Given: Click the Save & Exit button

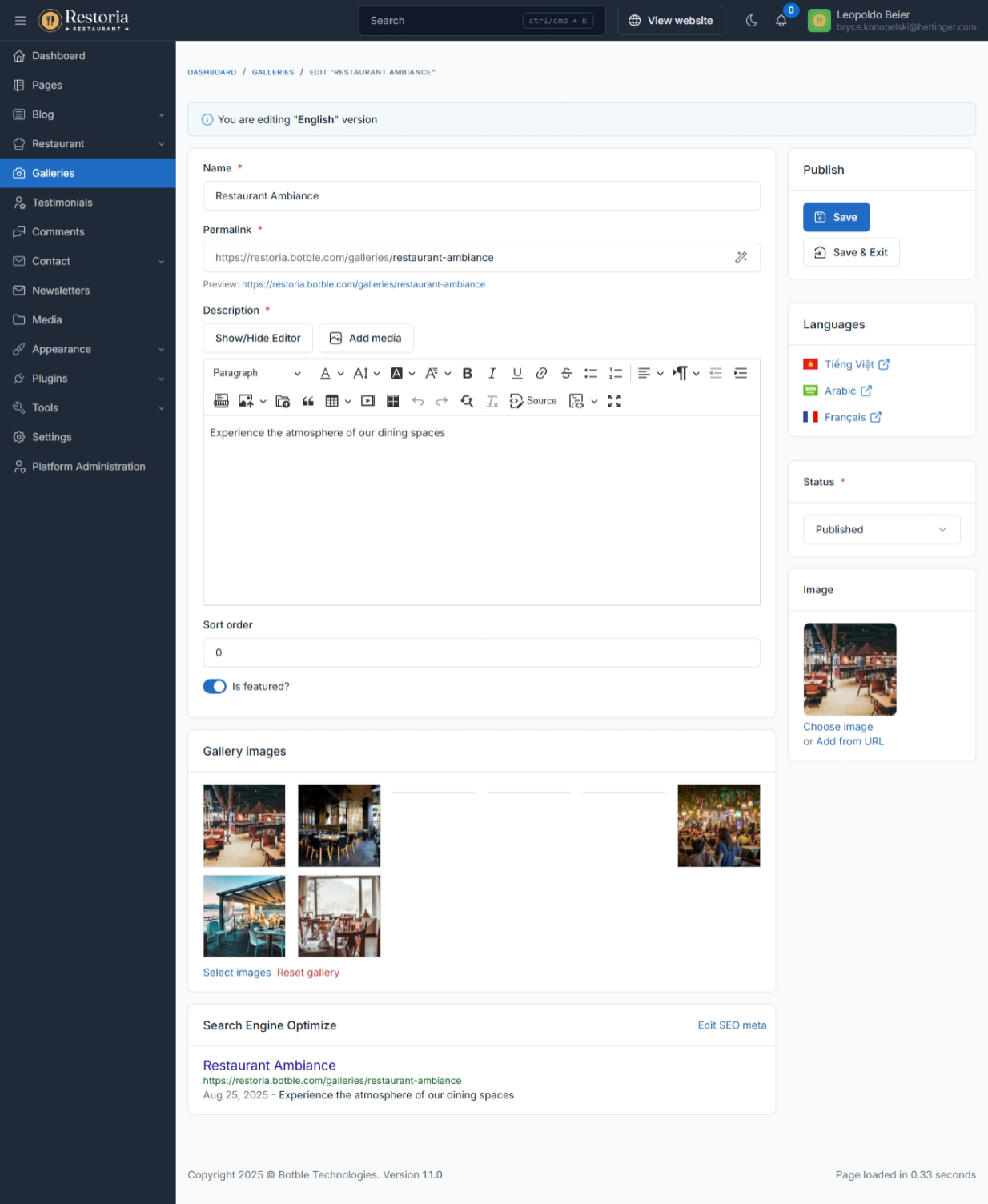Looking at the screenshot, I should pyautogui.click(x=851, y=253).
